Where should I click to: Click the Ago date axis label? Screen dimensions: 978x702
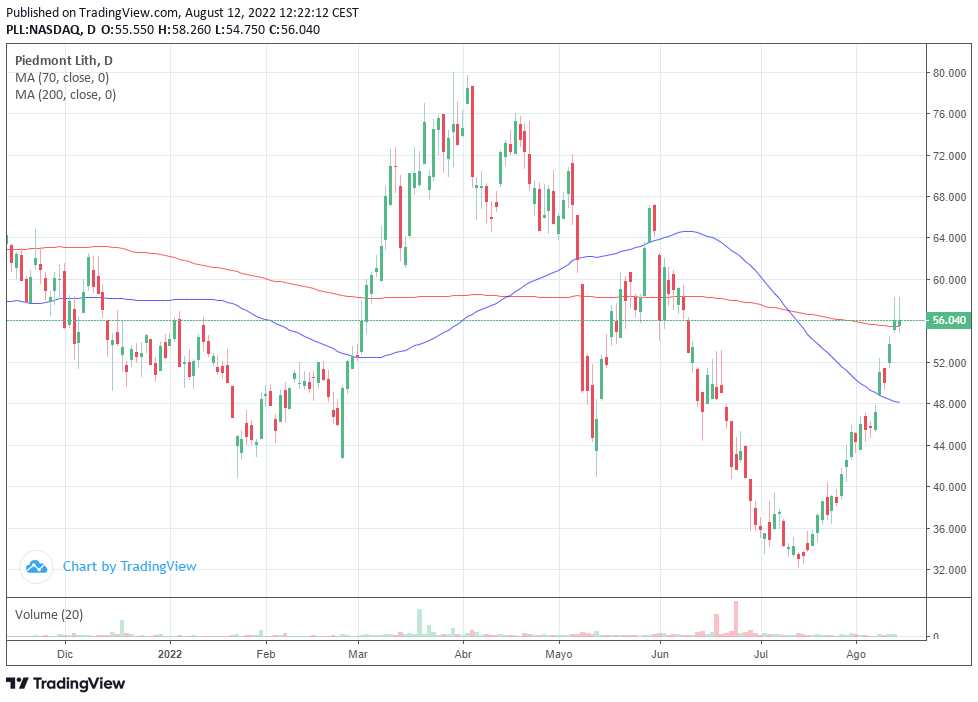click(x=856, y=654)
